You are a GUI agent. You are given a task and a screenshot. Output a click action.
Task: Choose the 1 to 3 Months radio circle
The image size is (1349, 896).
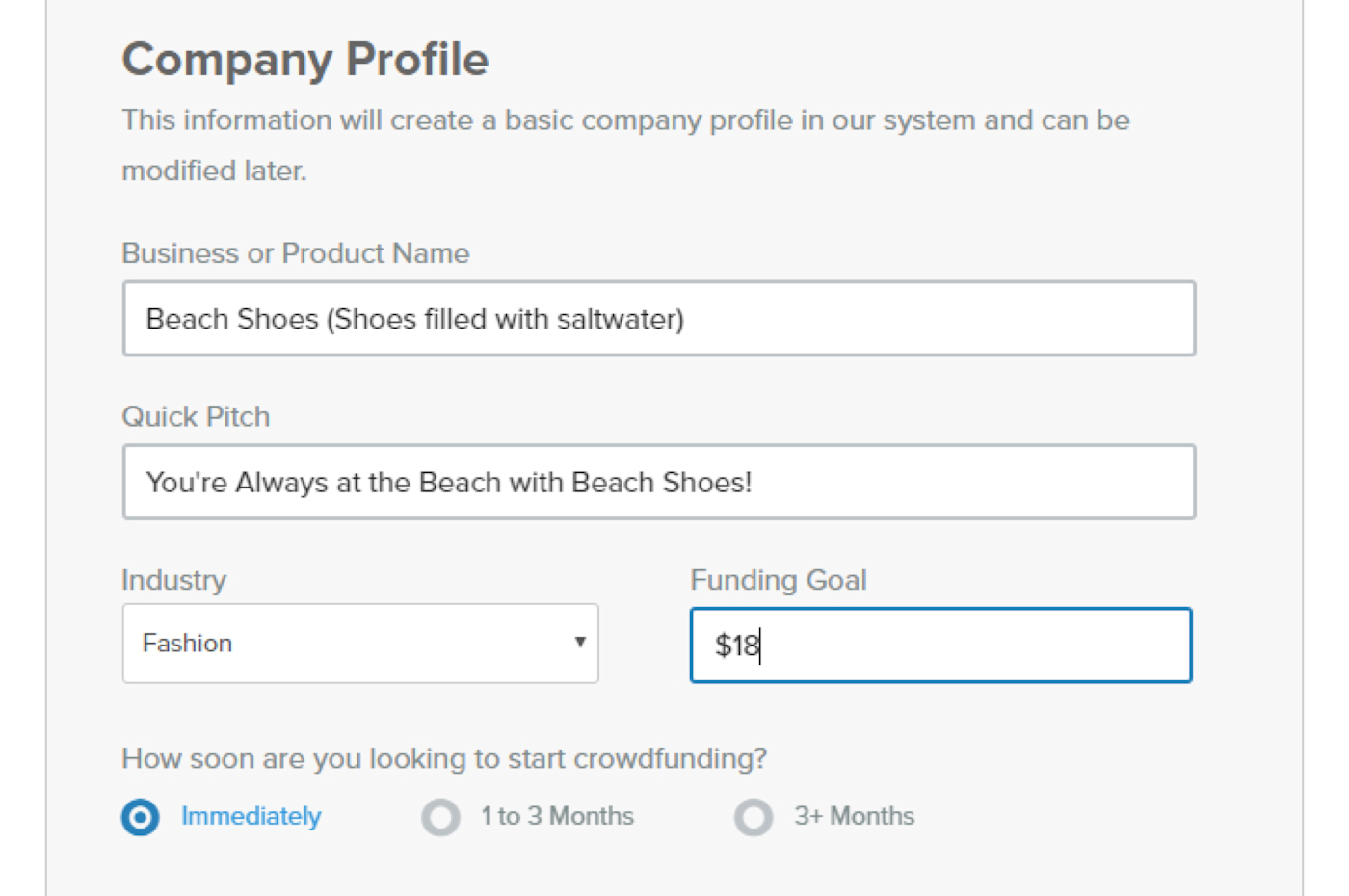point(440,818)
